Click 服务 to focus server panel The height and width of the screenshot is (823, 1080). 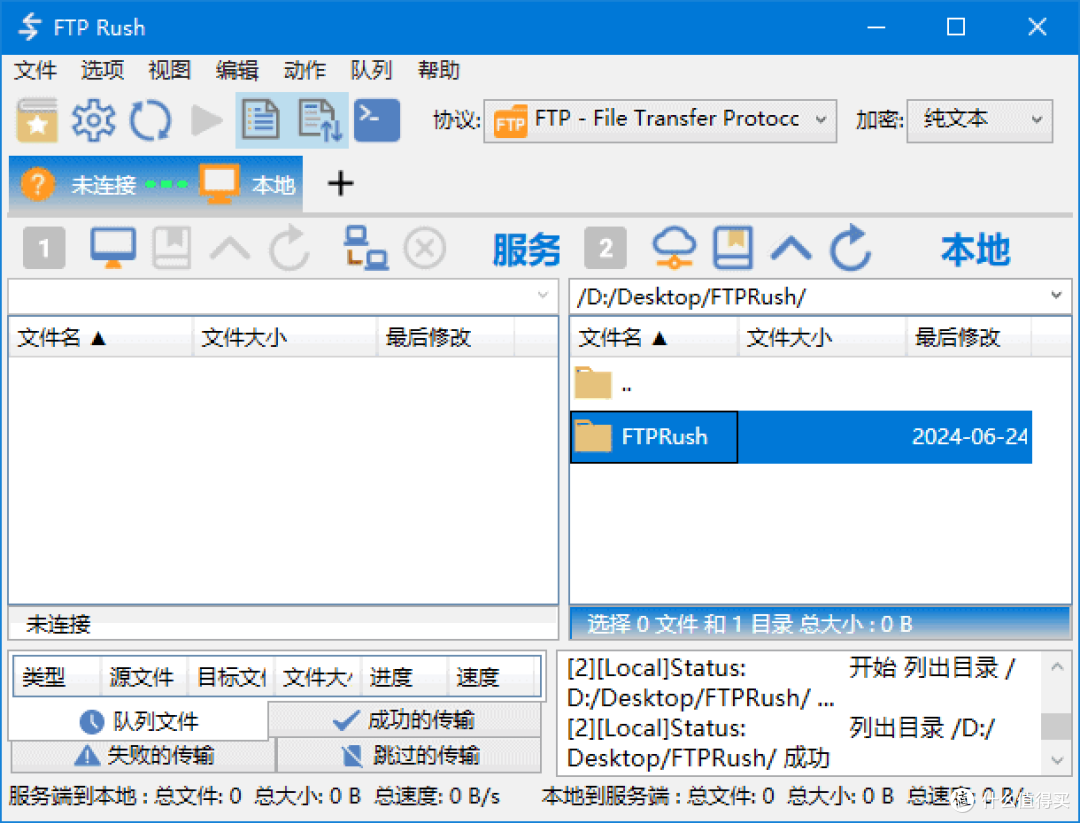pos(527,250)
